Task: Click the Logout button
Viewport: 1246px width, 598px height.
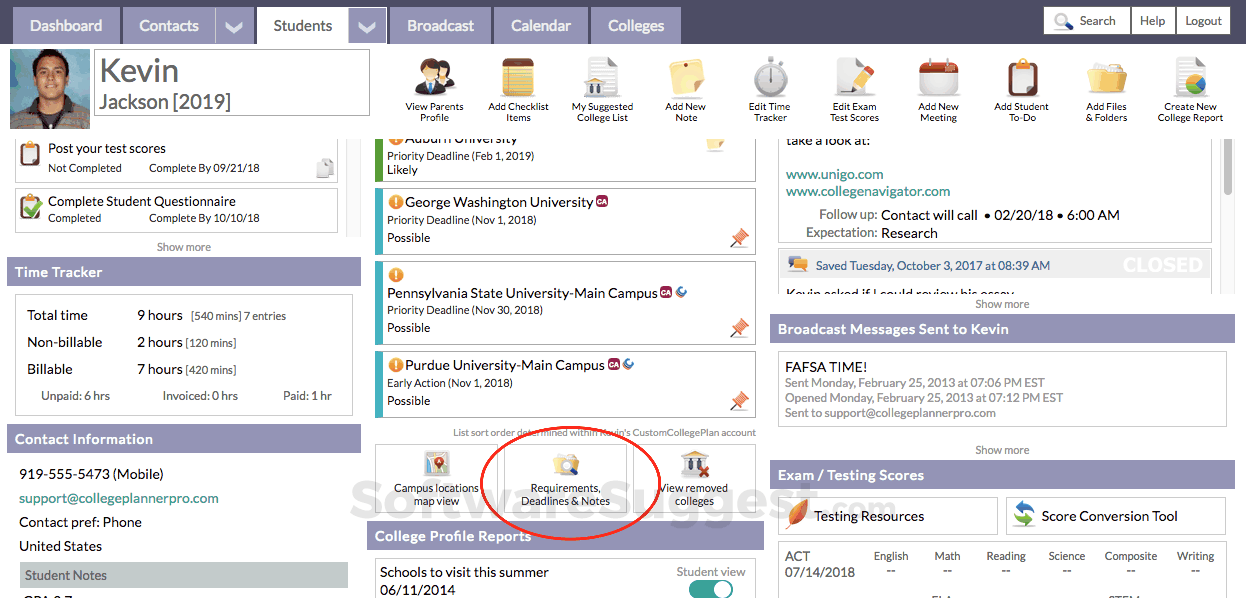Action: tap(1203, 19)
